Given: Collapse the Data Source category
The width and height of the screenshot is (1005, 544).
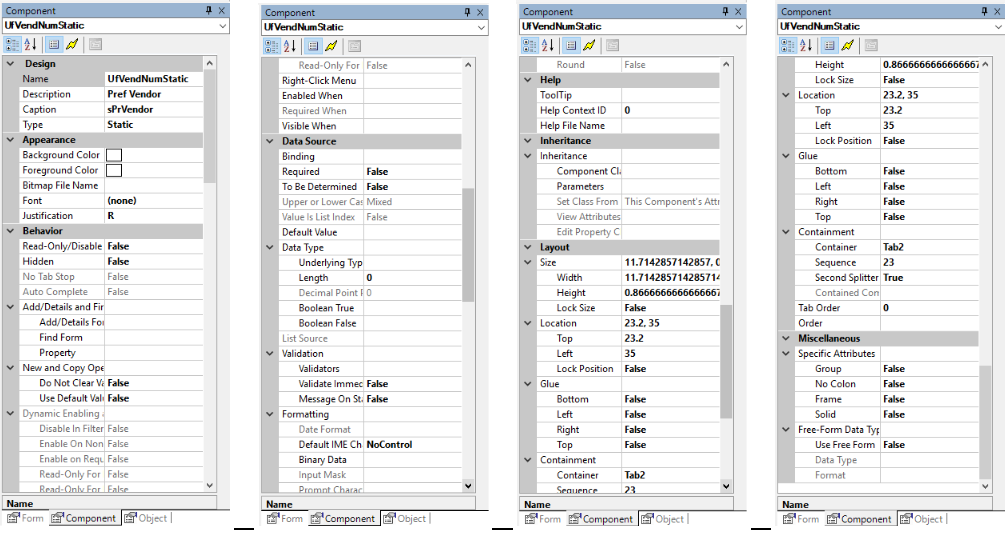Looking at the screenshot, I should pyautogui.click(x=270, y=141).
